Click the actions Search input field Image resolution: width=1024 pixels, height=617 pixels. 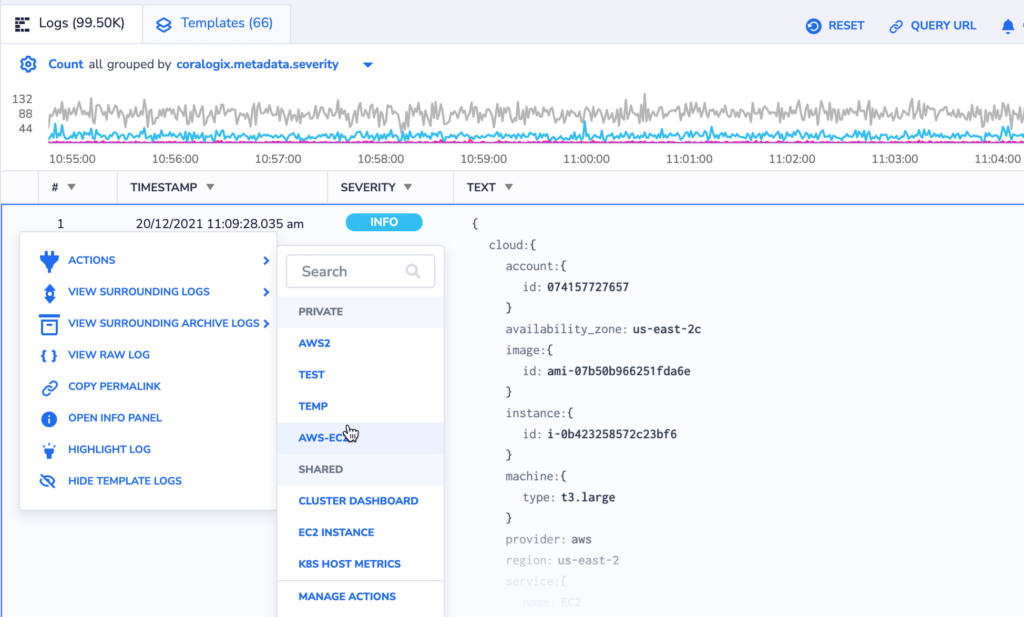(x=360, y=271)
